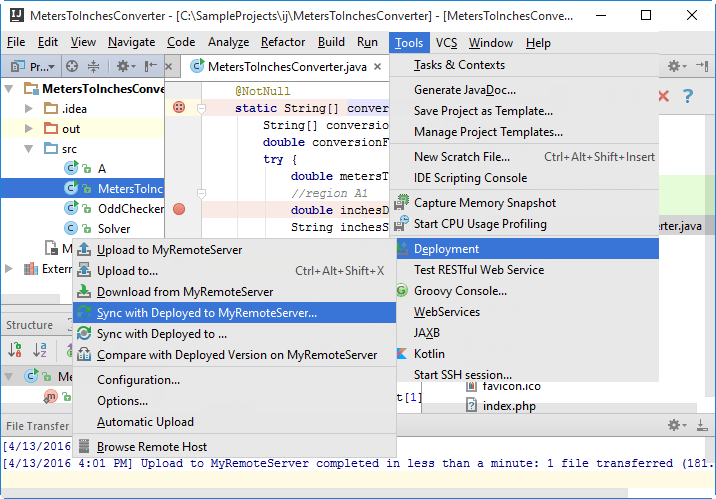Click Upload to MyRemoteServer icon
This screenshot has width=716, height=499.
pyautogui.click(x=84, y=249)
